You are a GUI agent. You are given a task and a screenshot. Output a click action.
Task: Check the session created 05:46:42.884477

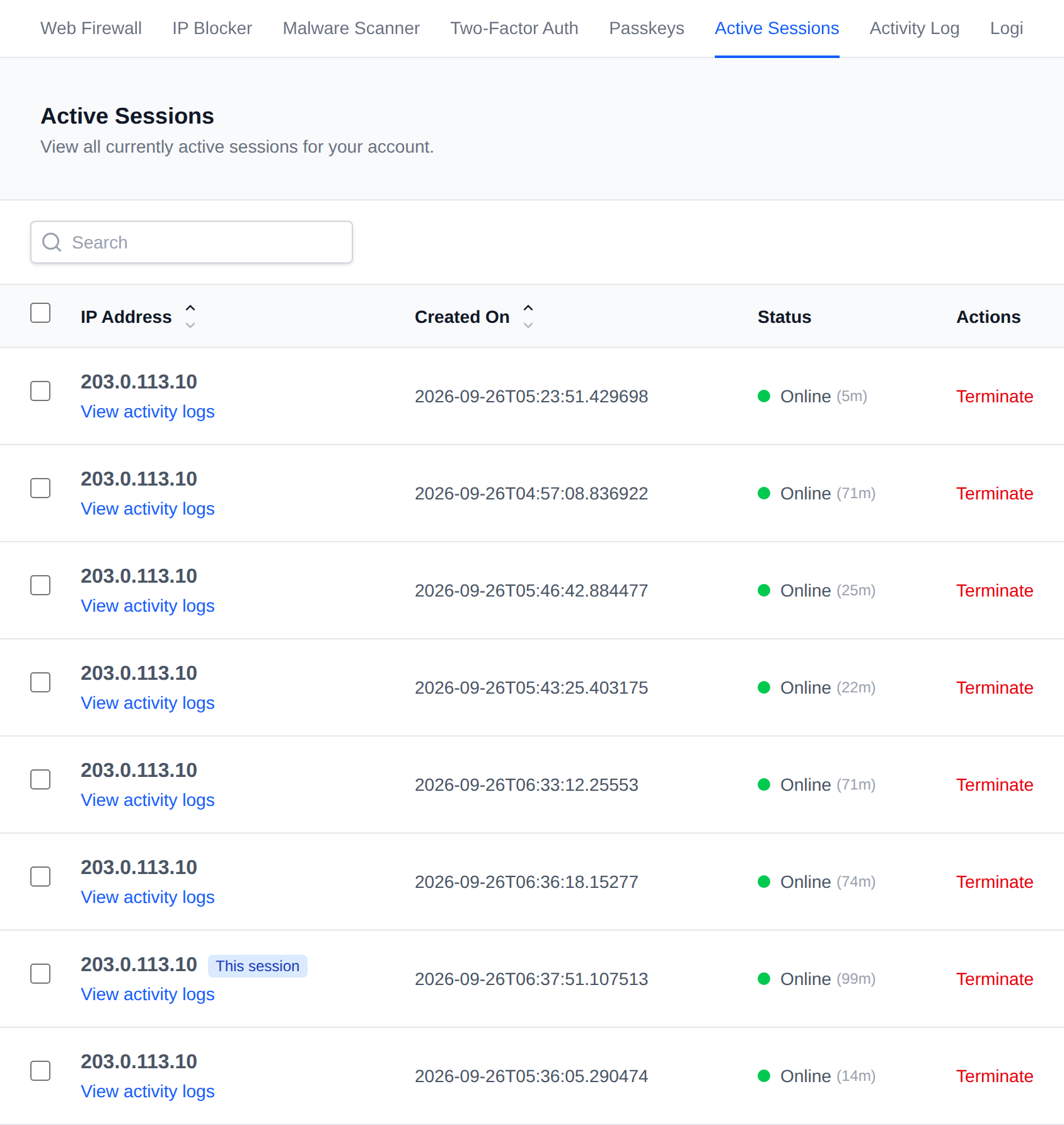pyautogui.click(x=40, y=585)
